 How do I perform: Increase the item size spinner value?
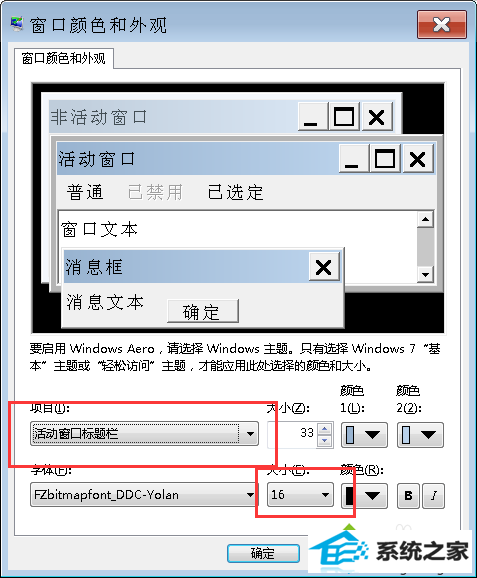pyautogui.click(x=324, y=429)
